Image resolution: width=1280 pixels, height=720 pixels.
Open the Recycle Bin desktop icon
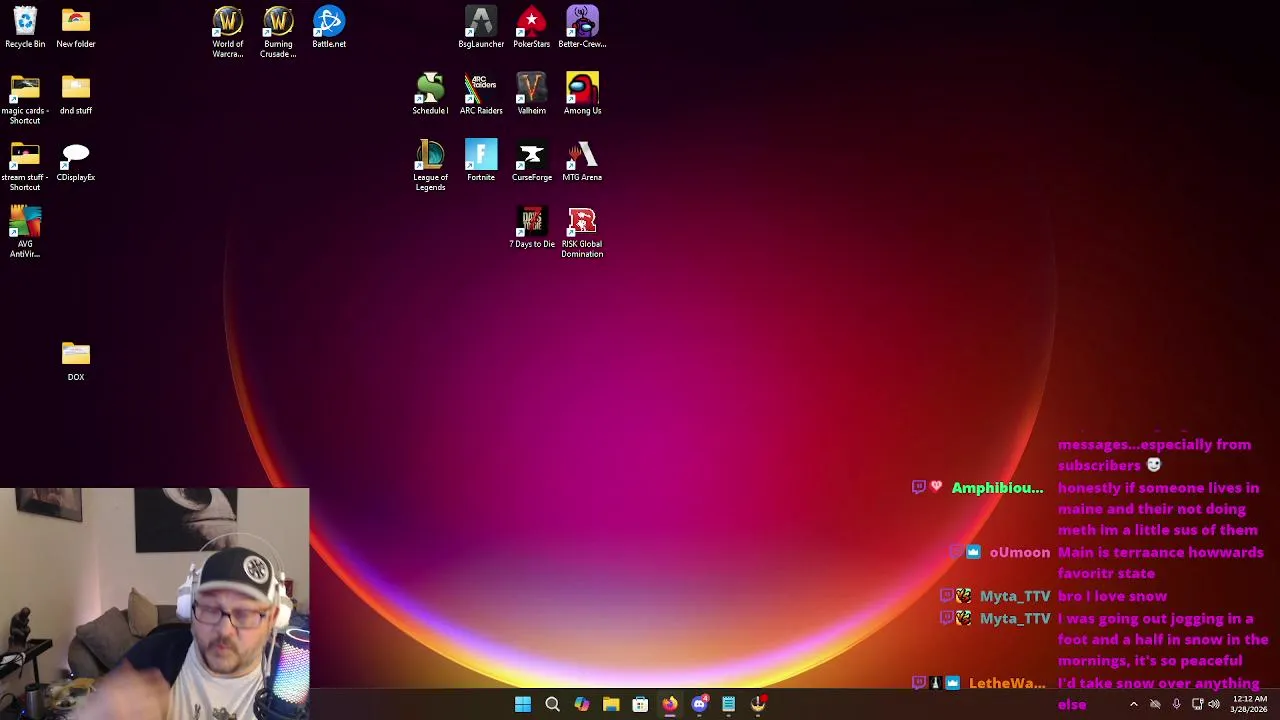click(25, 28)
